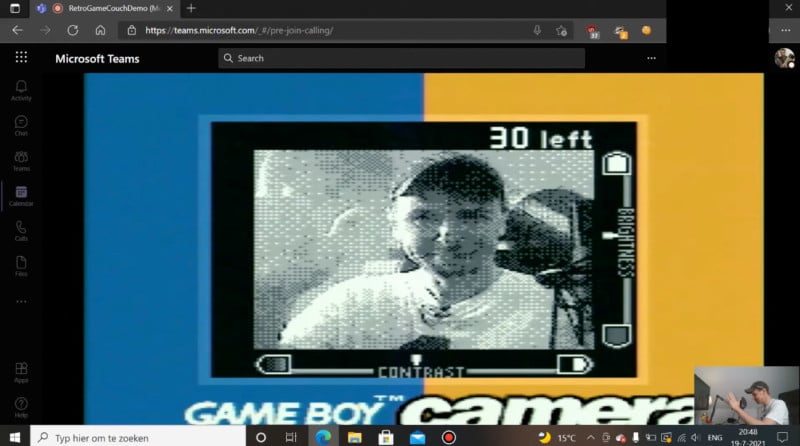Open Teams section in sidebar

(x=21, y=161)
